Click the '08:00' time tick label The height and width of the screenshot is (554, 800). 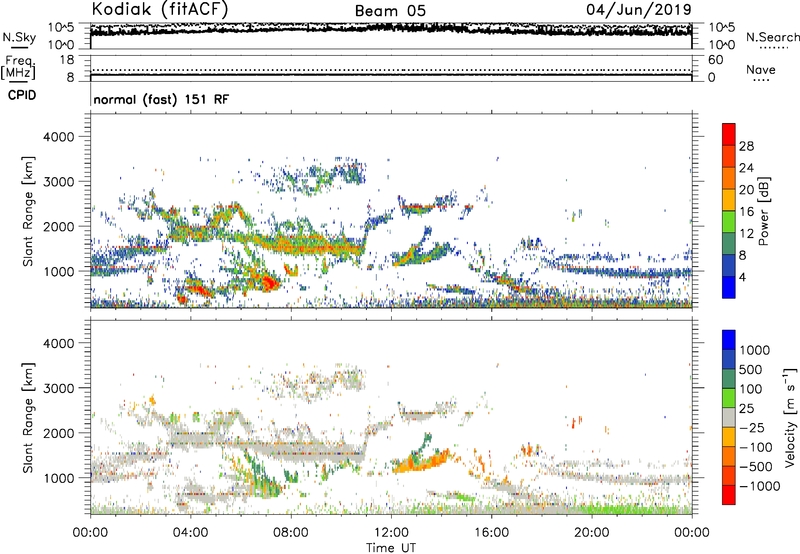coord(291,533)
